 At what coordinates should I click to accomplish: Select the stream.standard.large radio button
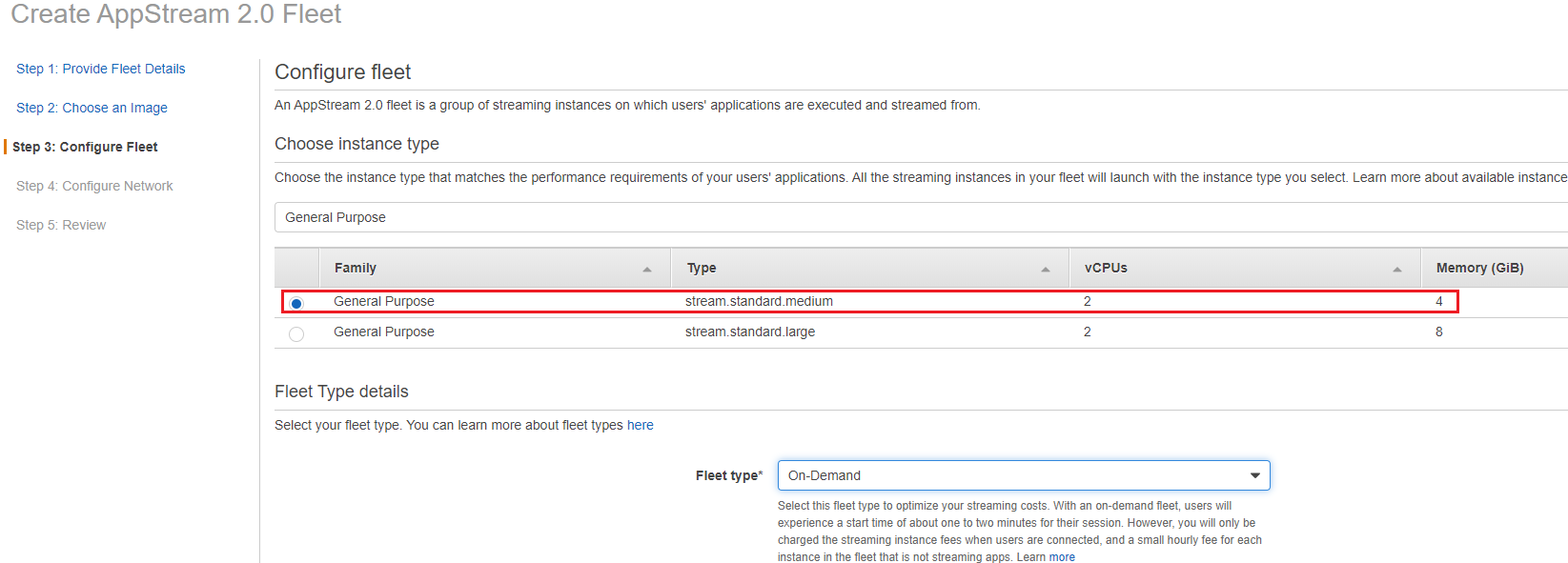[296, 334]
